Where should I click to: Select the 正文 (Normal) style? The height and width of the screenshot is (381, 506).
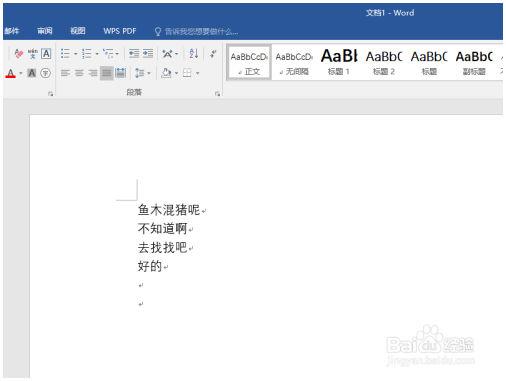coord(249,62)
